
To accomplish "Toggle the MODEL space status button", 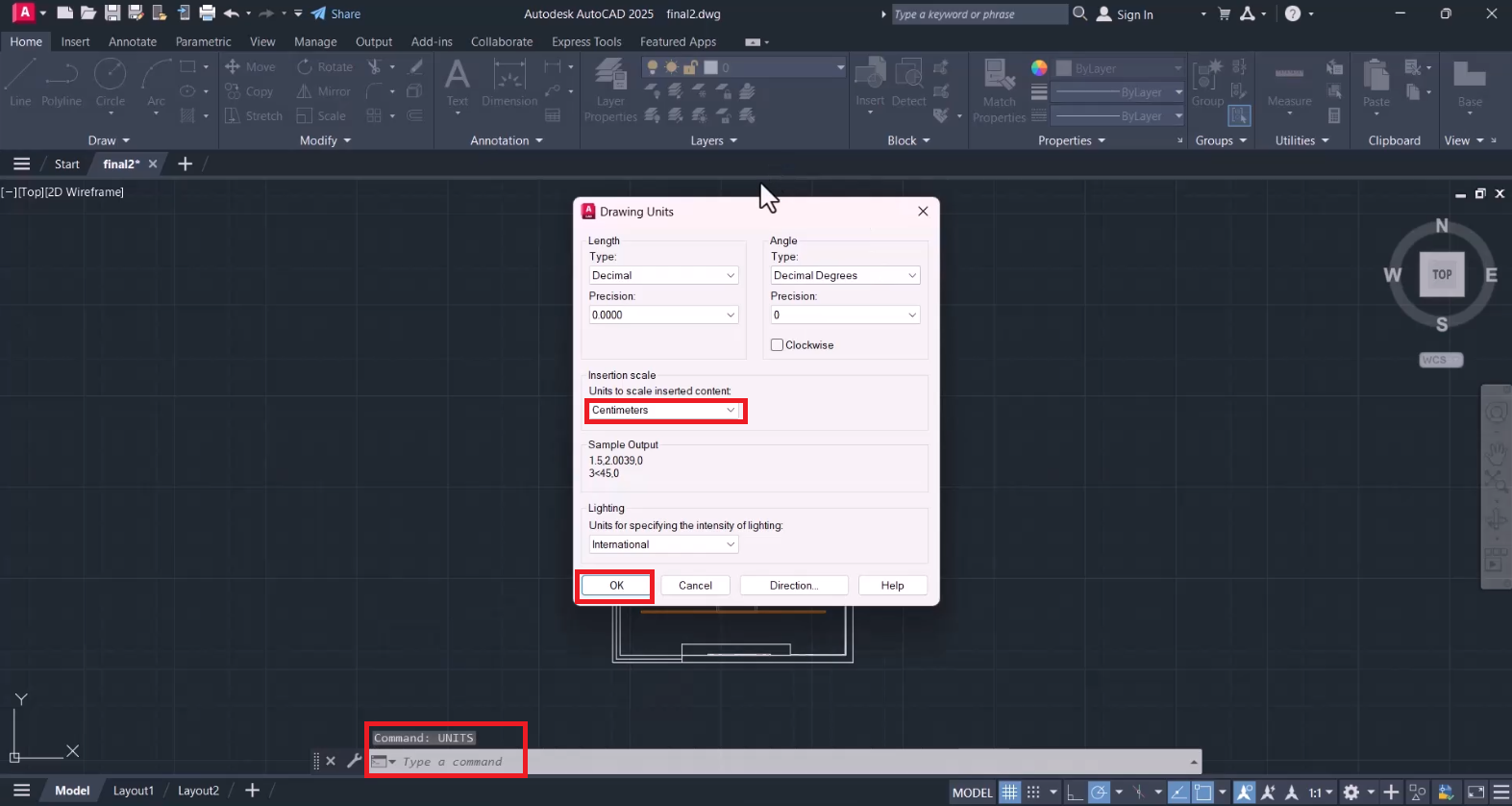I will (x=972, y=793).
